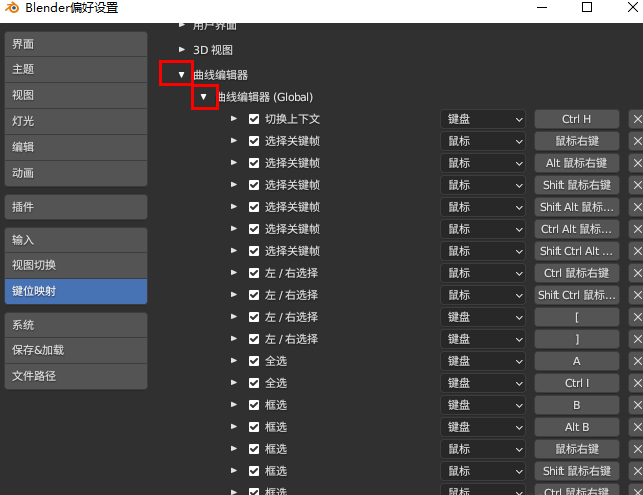Go to the 灯光 tab

click(x=76, y=121)
